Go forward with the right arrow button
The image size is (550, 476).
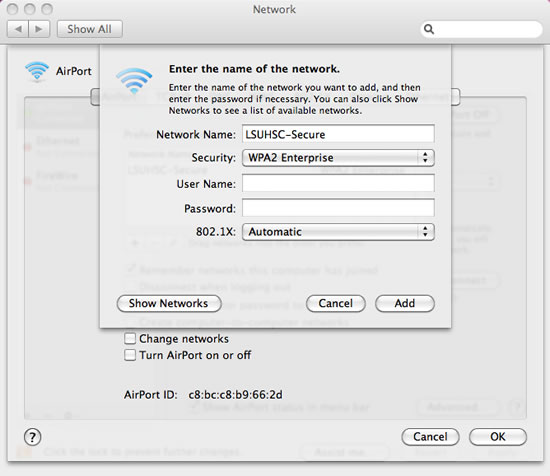[x=39, y=29]
